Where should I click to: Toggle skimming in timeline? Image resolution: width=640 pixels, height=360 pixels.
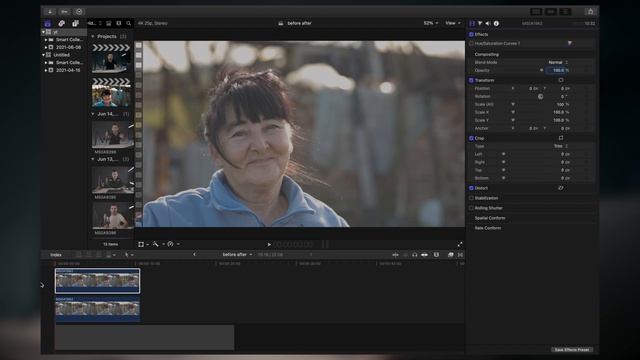click(x=395, y=255)
